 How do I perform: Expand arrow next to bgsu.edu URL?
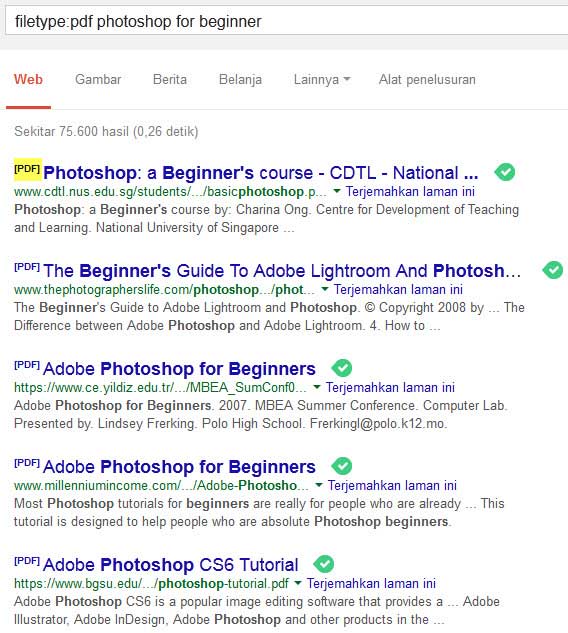(298, 583)
